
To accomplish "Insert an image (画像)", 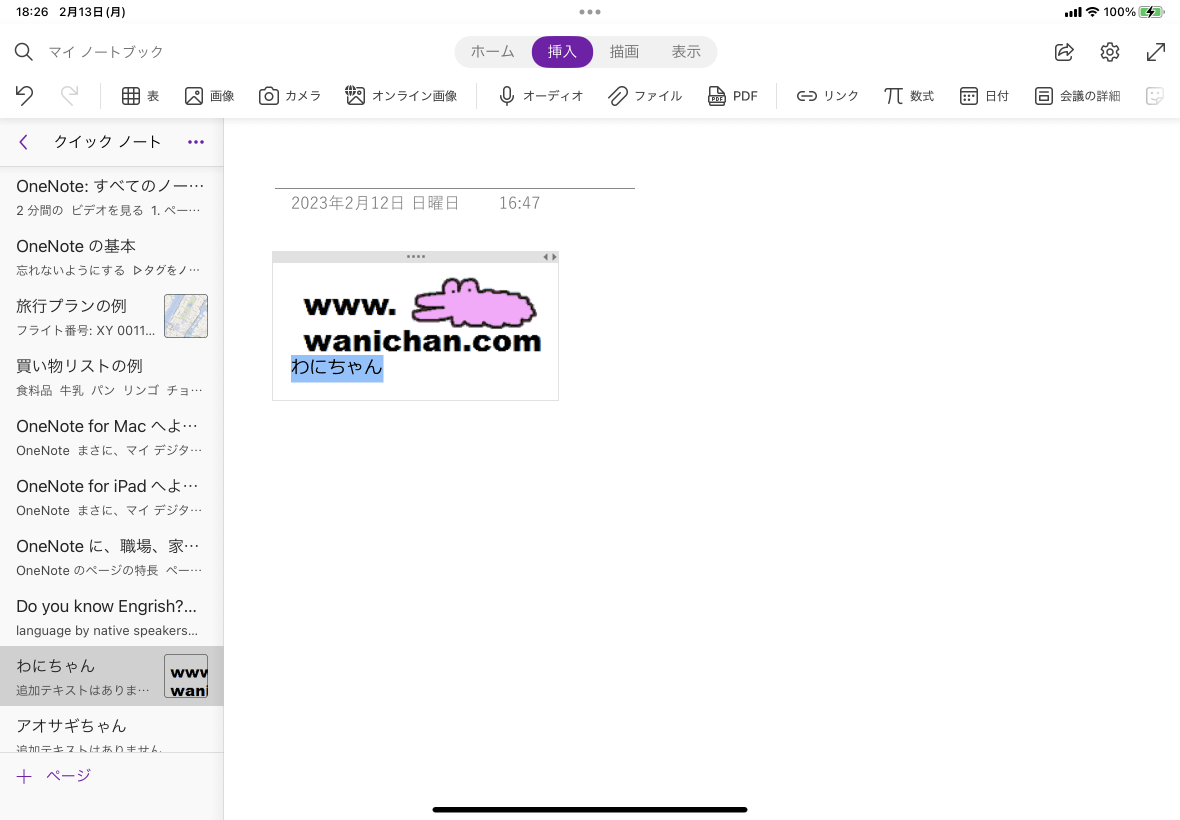I will [x=209, y=96].
